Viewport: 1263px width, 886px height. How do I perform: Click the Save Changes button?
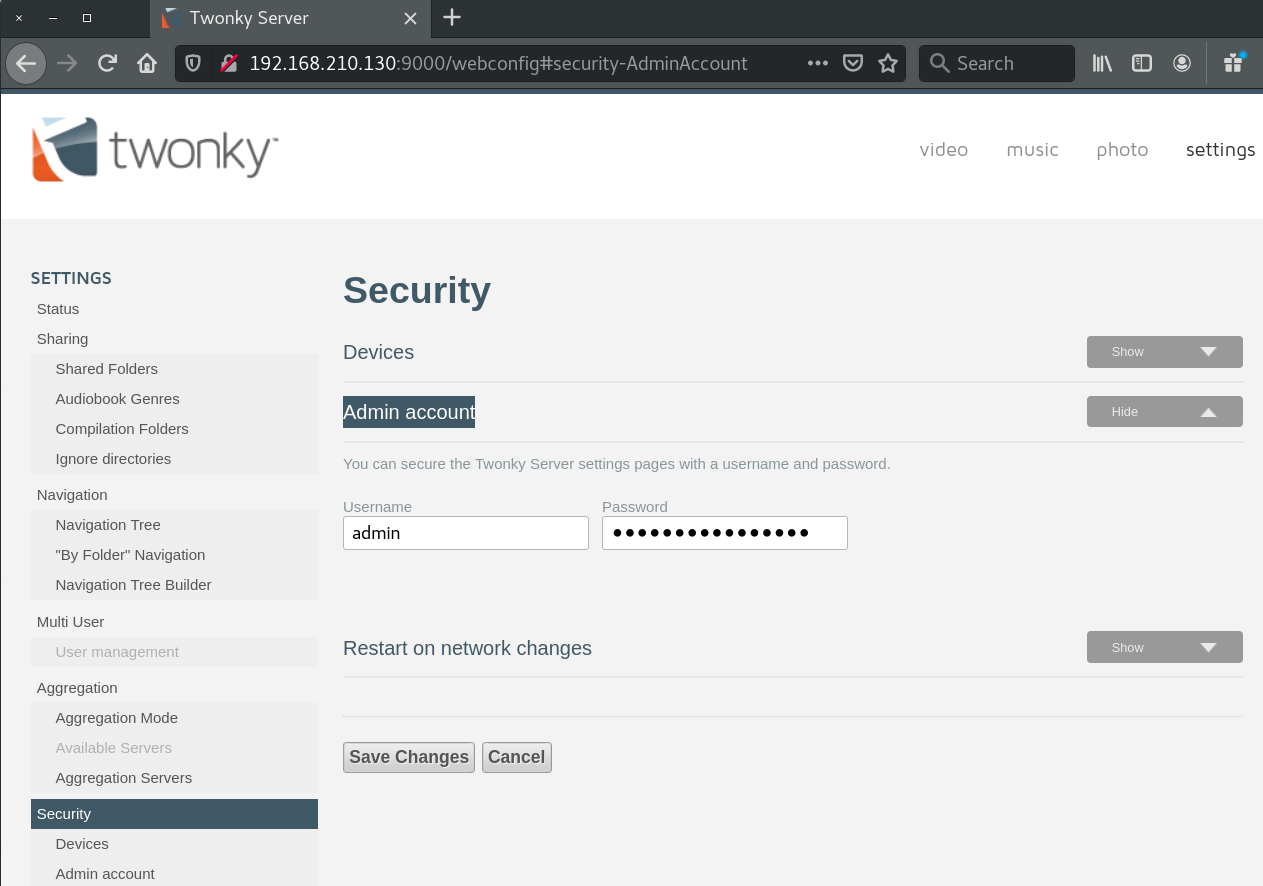coord(409,757)
